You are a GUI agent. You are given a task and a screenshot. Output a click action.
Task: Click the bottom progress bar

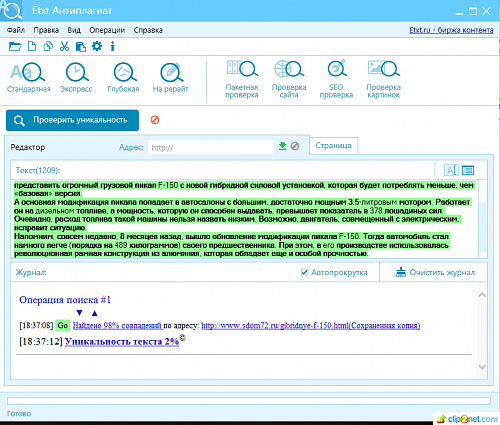point(249,401)
